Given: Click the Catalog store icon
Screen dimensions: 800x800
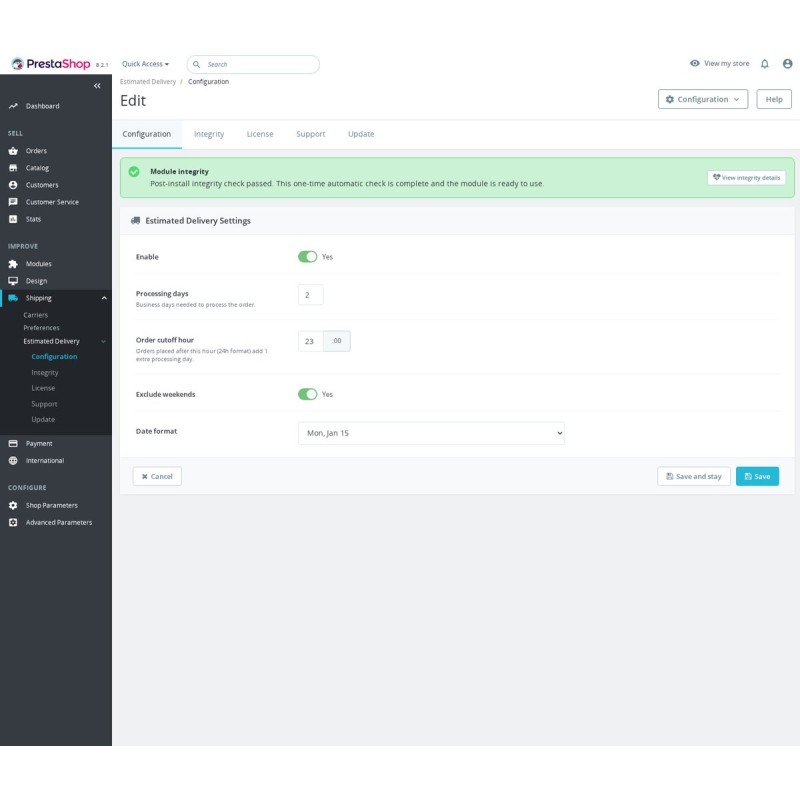Looking at the screenshot, I should pos(13,168).
